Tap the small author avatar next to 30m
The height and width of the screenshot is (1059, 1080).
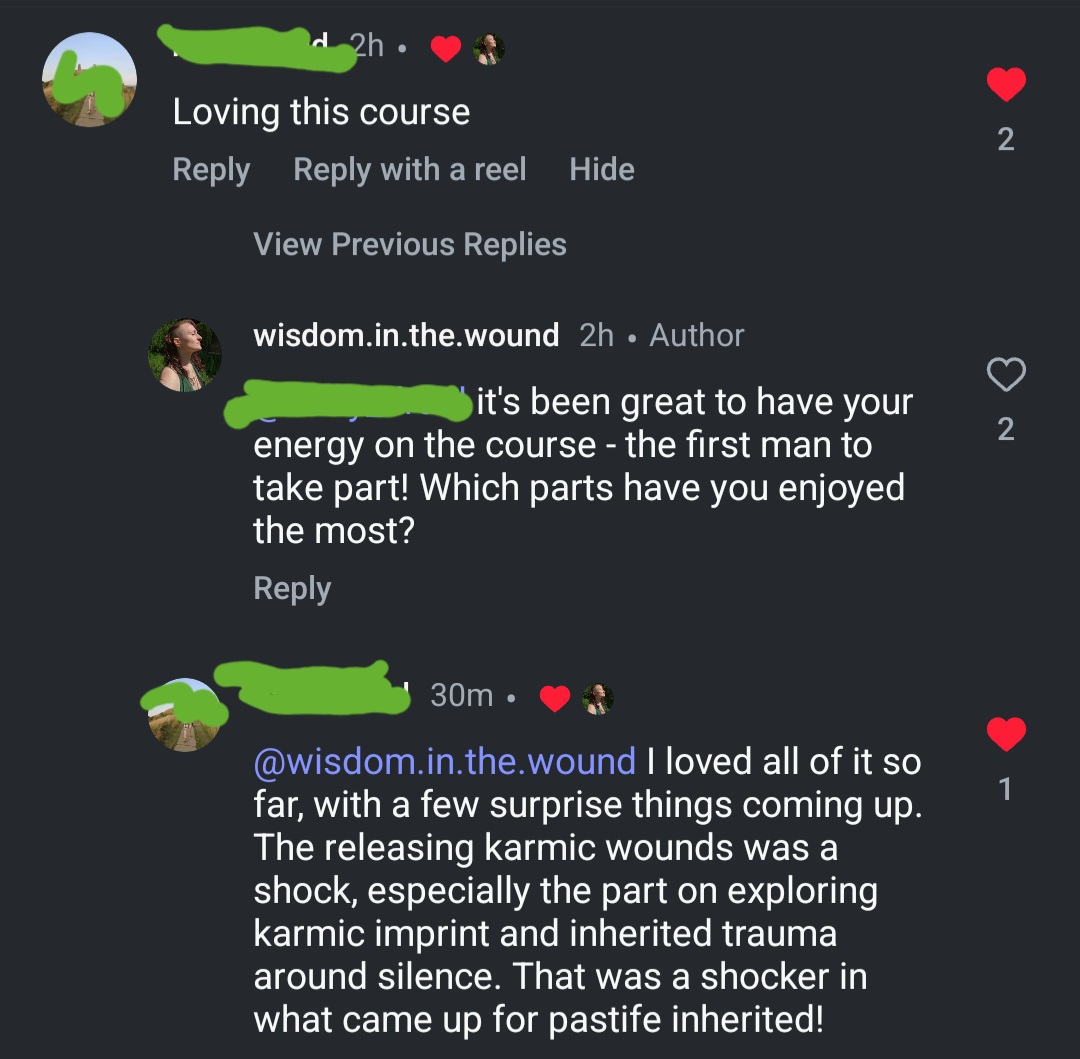pos(598,698)
